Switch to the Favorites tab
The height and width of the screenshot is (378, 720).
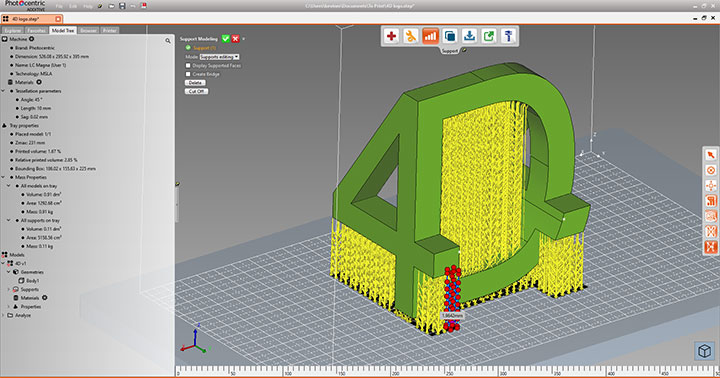point(36,30)
